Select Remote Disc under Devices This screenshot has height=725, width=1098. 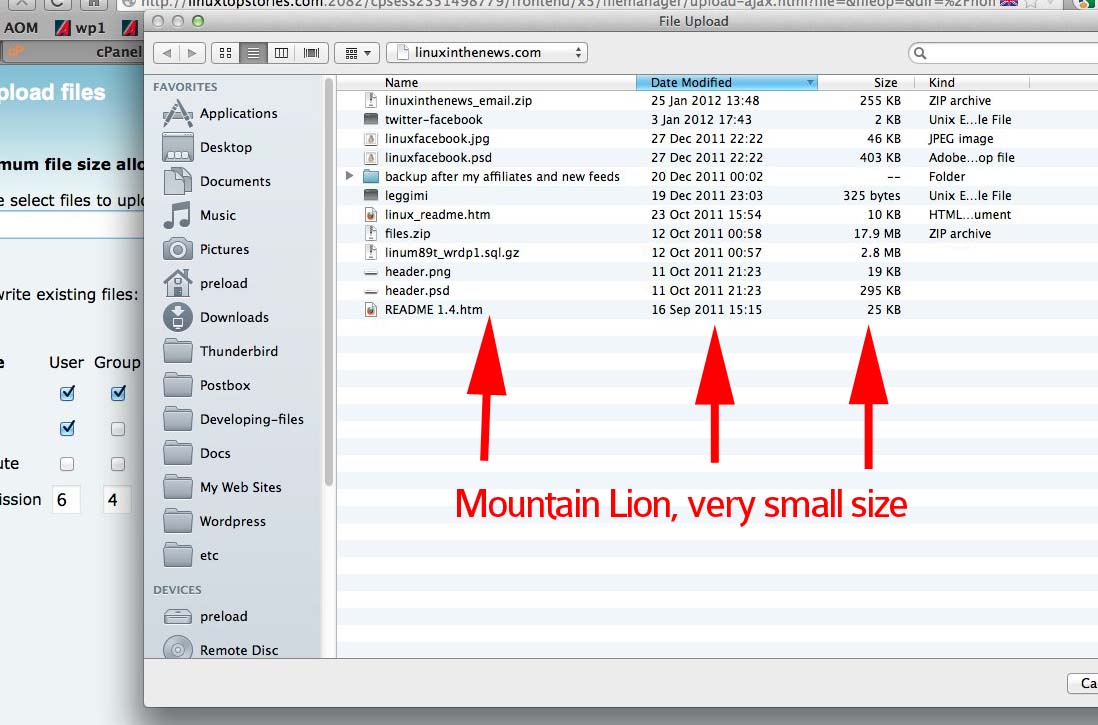pyautogui.click(x=221, y=650)
